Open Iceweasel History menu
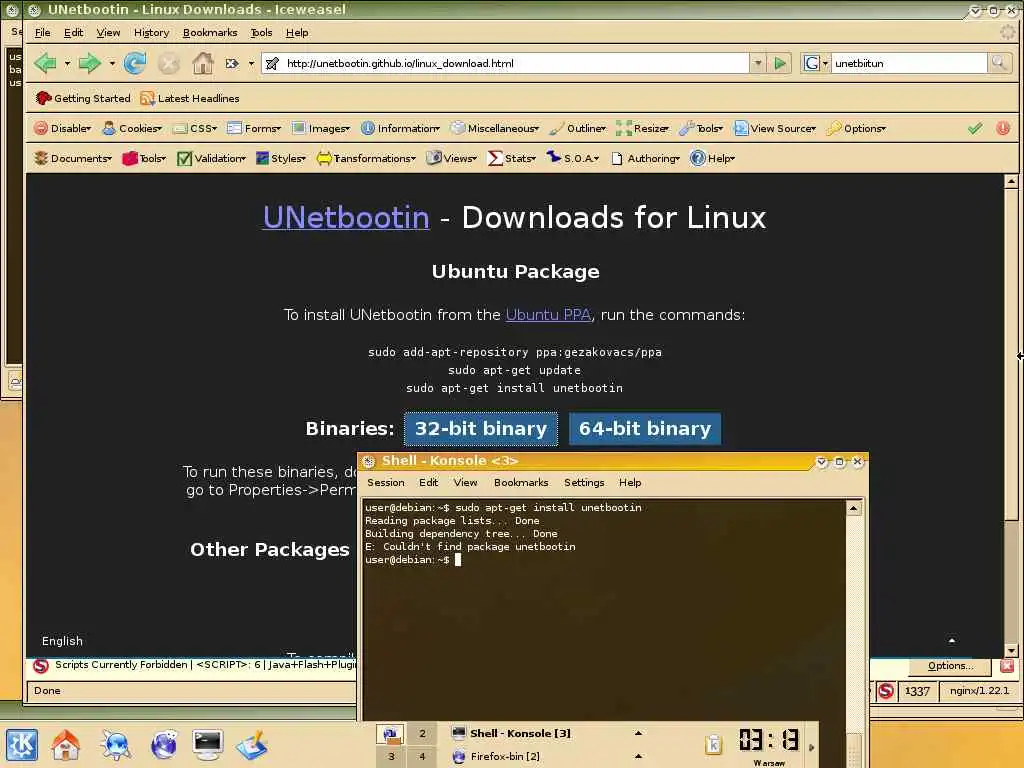Image resolution: width=1024 pixels, height=768 pixels. click(x=152, y=33)
